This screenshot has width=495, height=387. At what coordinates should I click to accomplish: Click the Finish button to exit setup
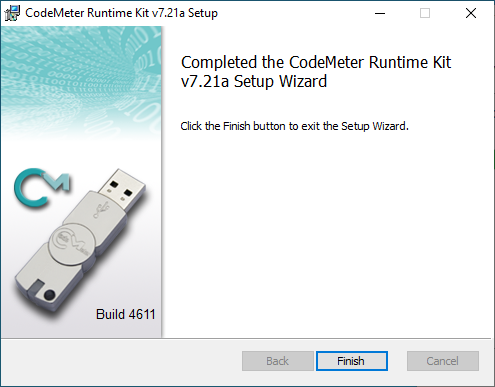[352, 361]
